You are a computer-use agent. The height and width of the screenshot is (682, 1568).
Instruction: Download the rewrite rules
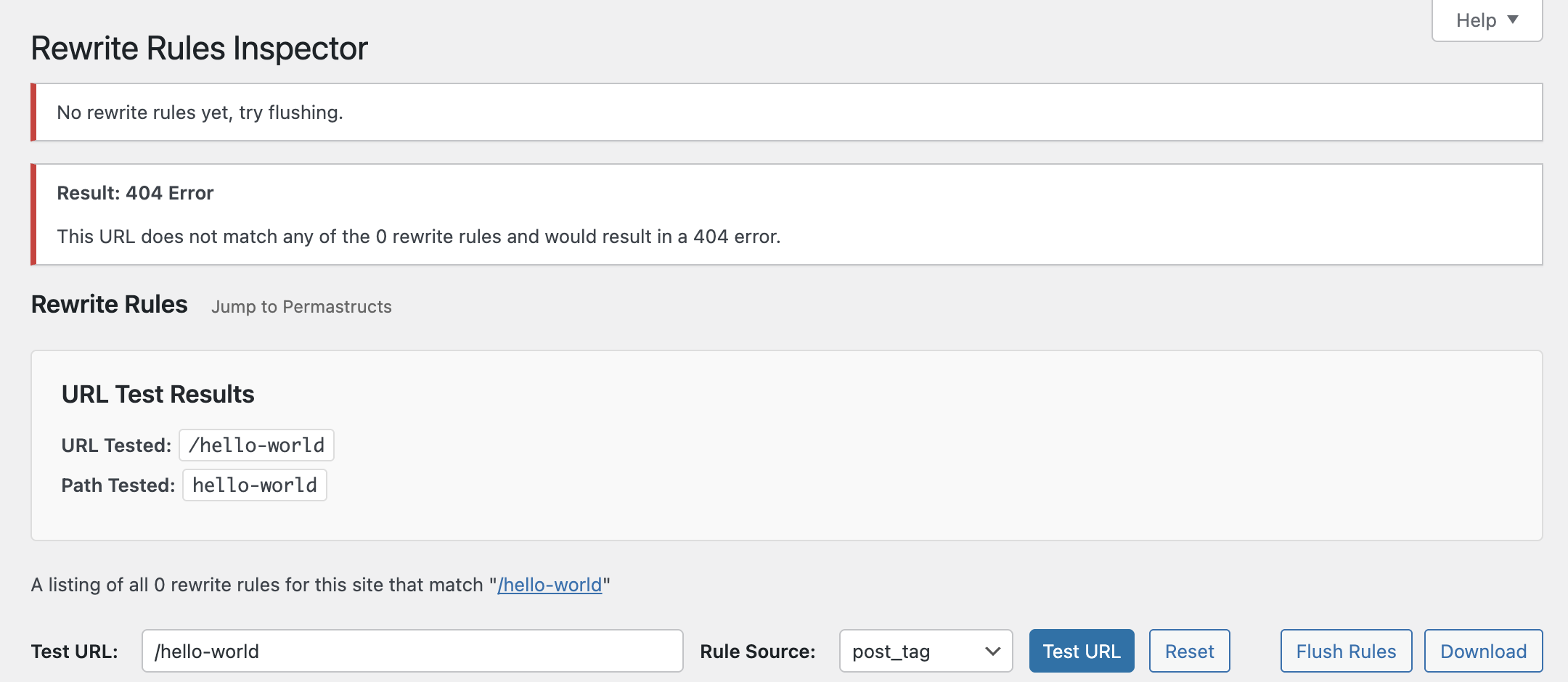1483,651
